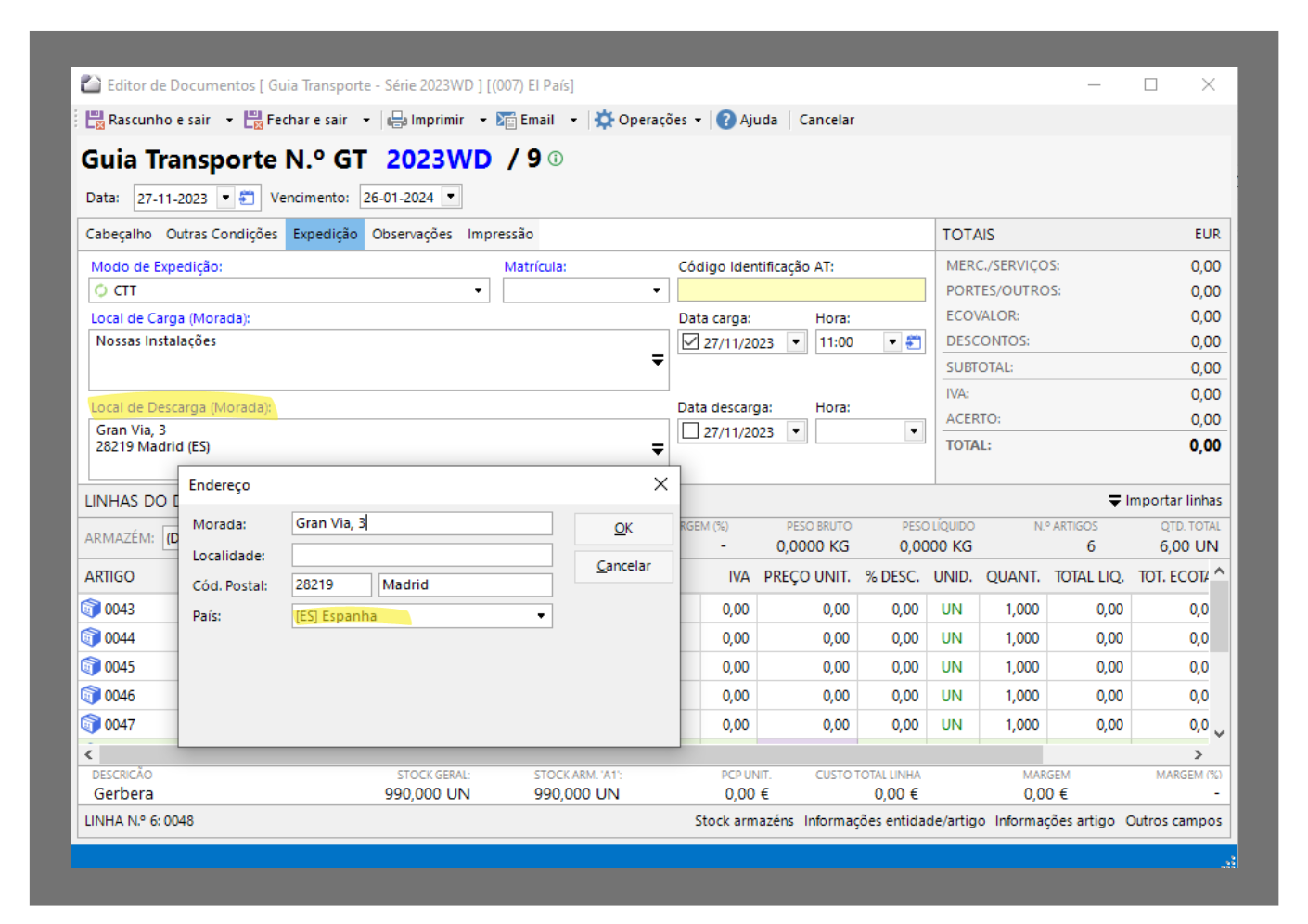Open the País dropdown in Endereço dialog
Screen dimensions: 1308x924
(x=541, y=616)
